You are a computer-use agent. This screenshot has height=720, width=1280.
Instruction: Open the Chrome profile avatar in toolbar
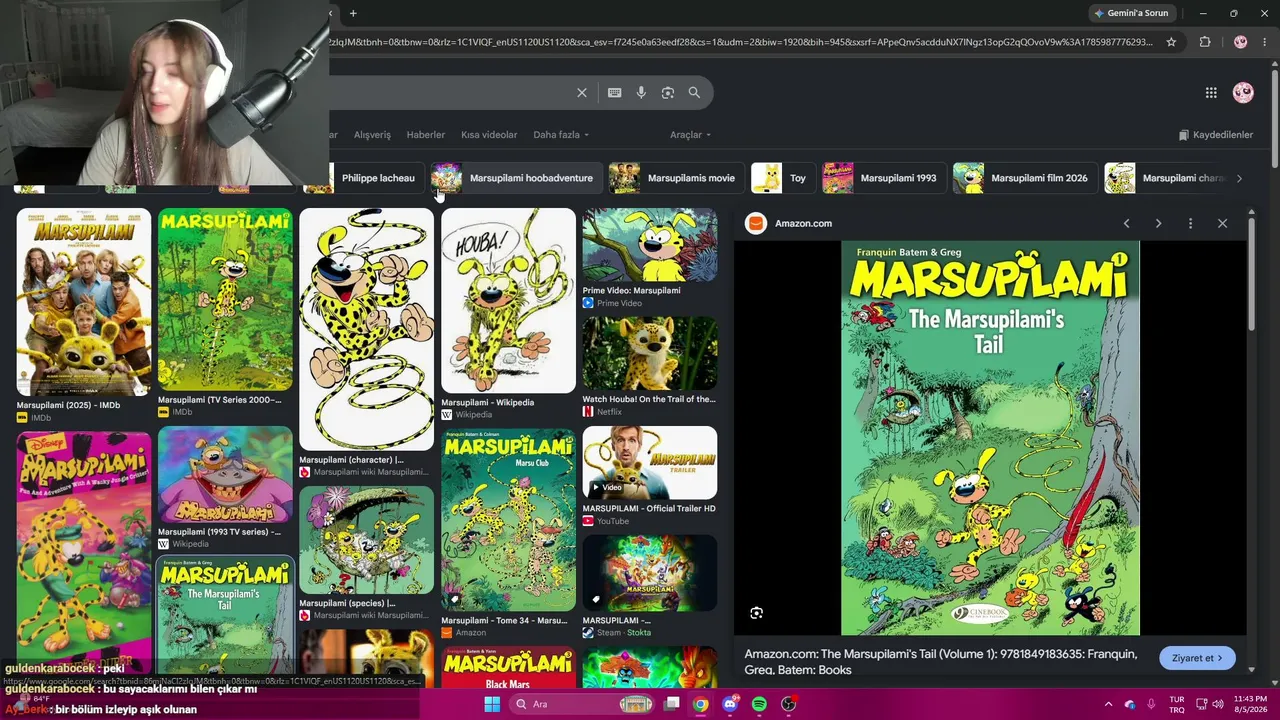(1241, 42)
